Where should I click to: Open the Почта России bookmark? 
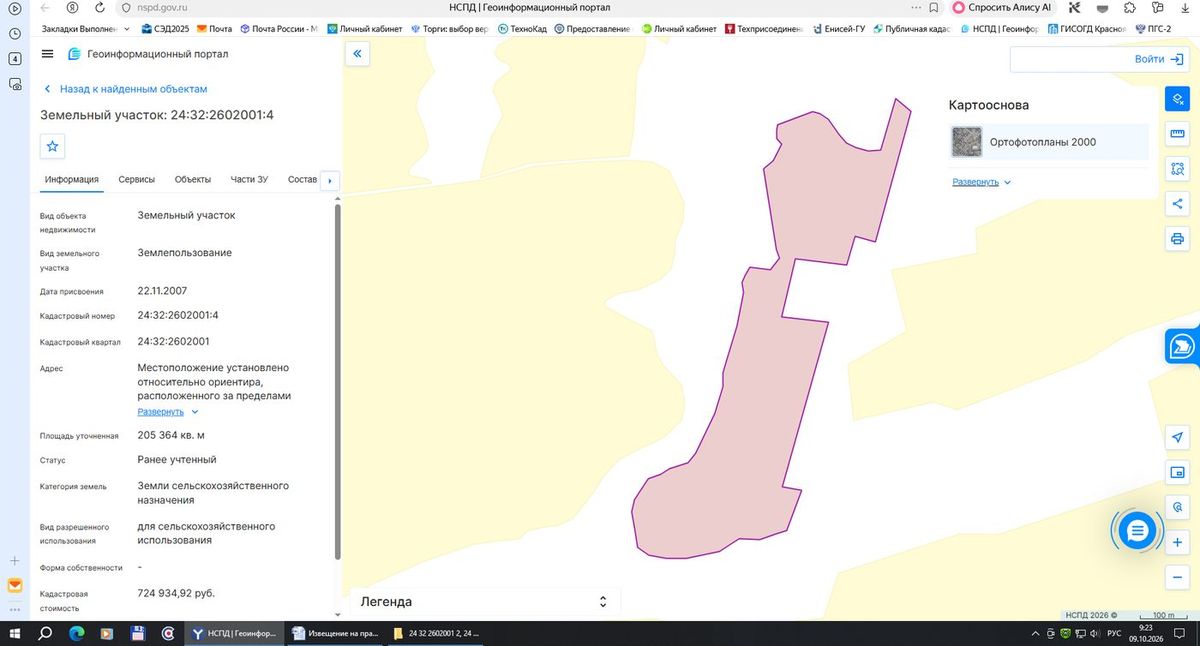[277, 29]
